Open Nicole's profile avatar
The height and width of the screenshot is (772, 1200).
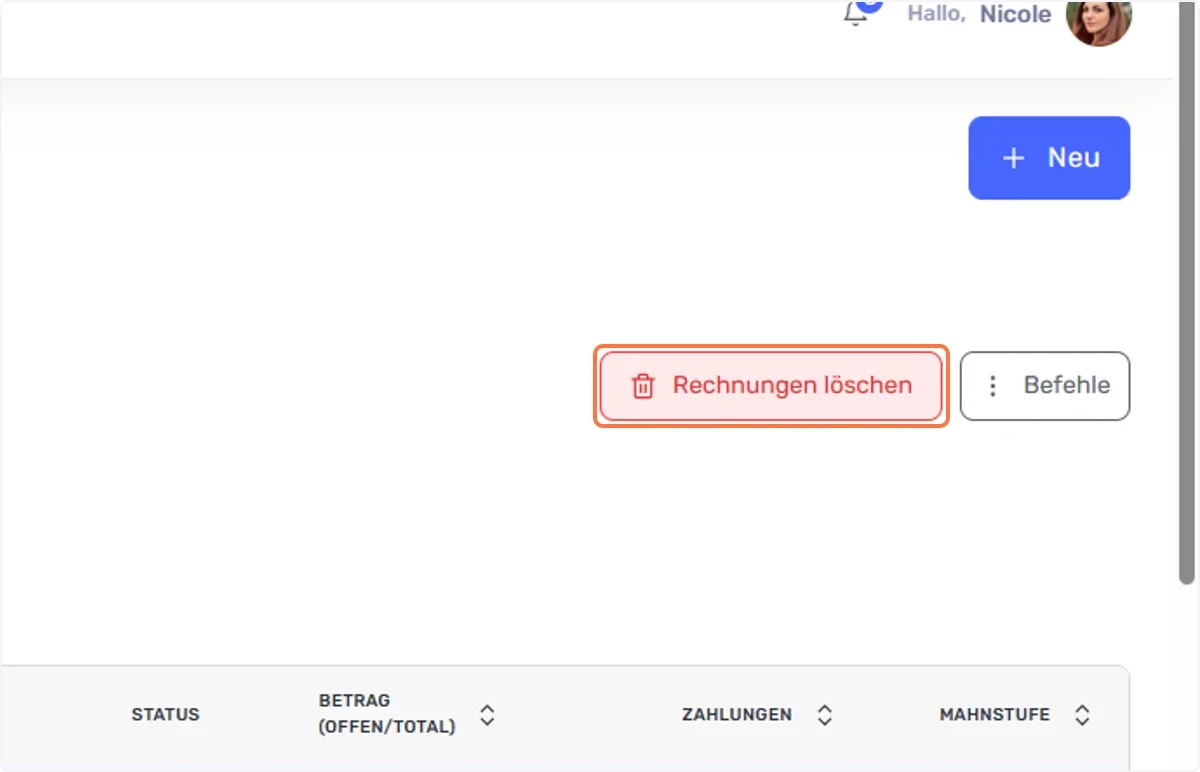pyautogui.click(x=1099, y=18)
